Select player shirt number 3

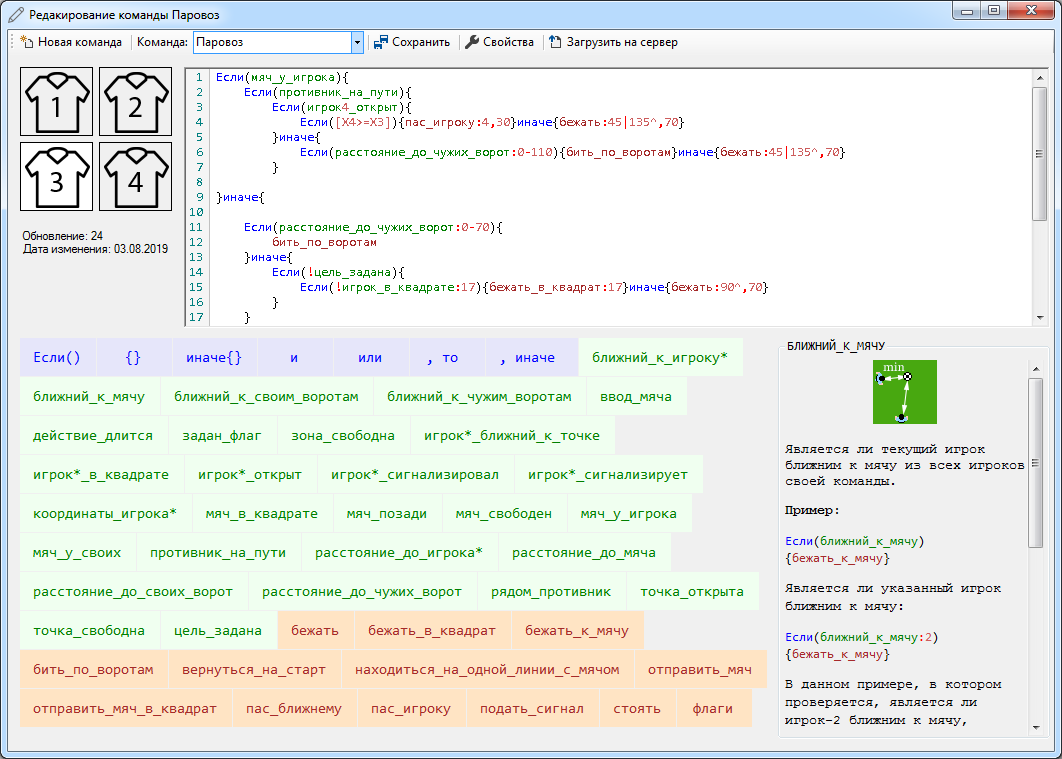pos(57,177)
